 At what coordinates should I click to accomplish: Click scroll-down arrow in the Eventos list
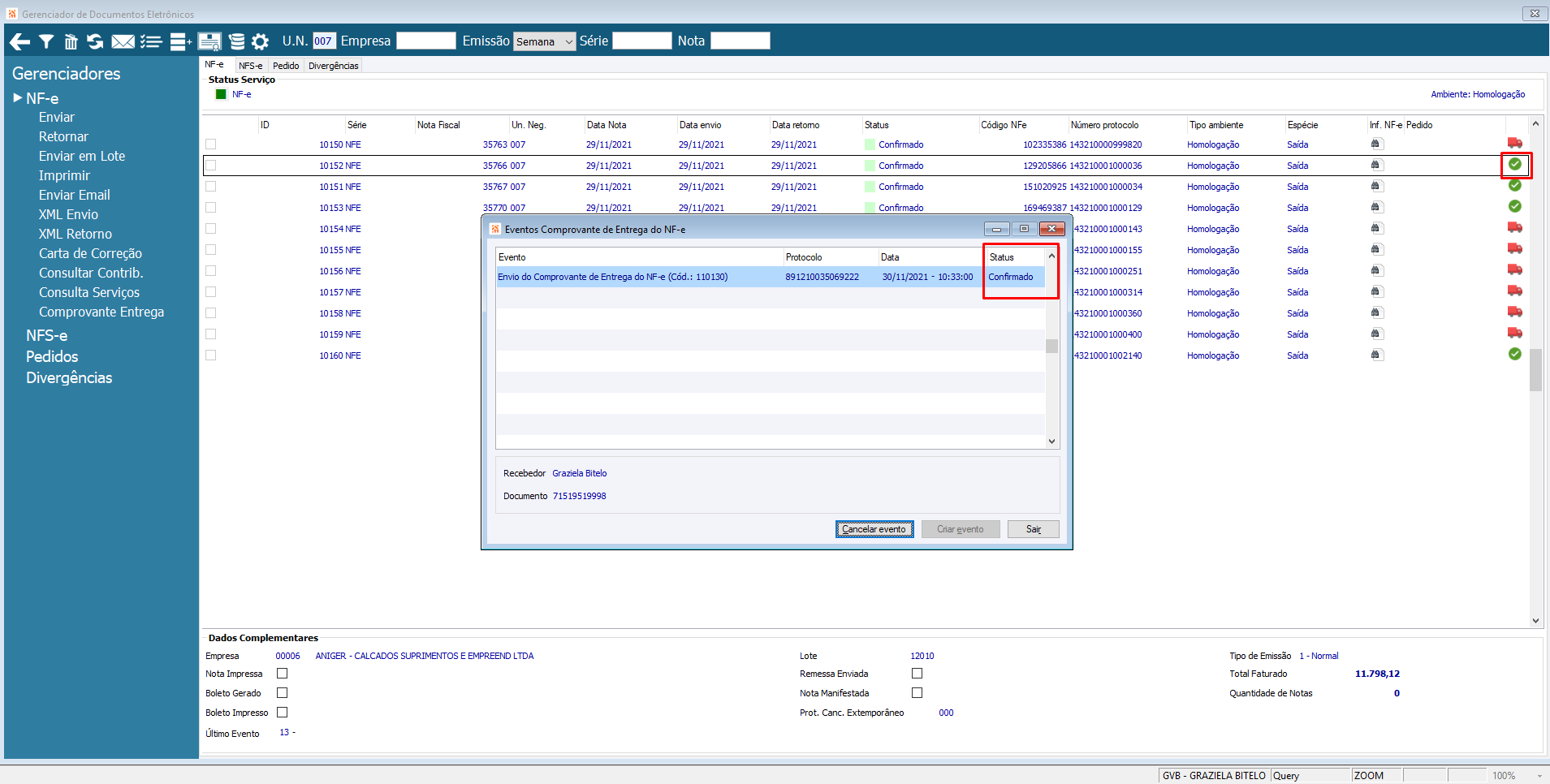coord(1051,442)
